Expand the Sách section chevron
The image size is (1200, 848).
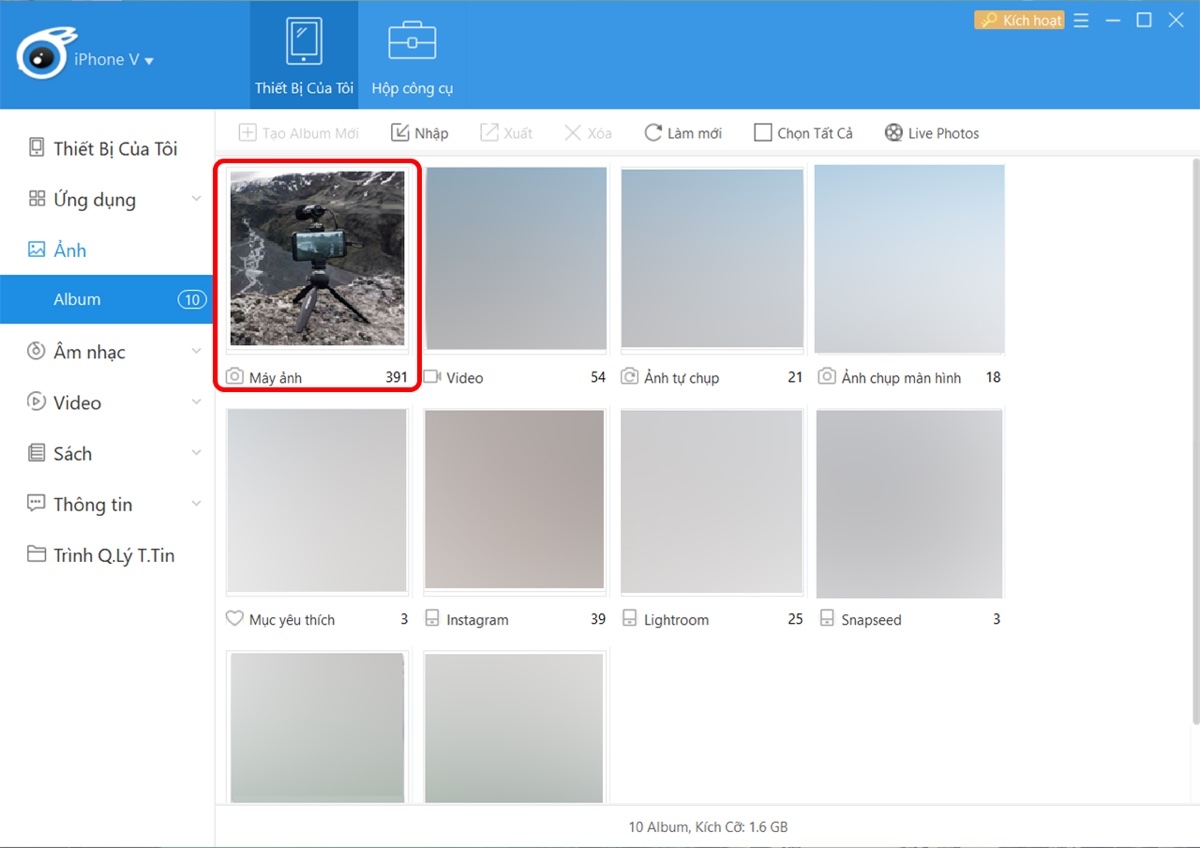pyautogui.click(x=196, y=453)
